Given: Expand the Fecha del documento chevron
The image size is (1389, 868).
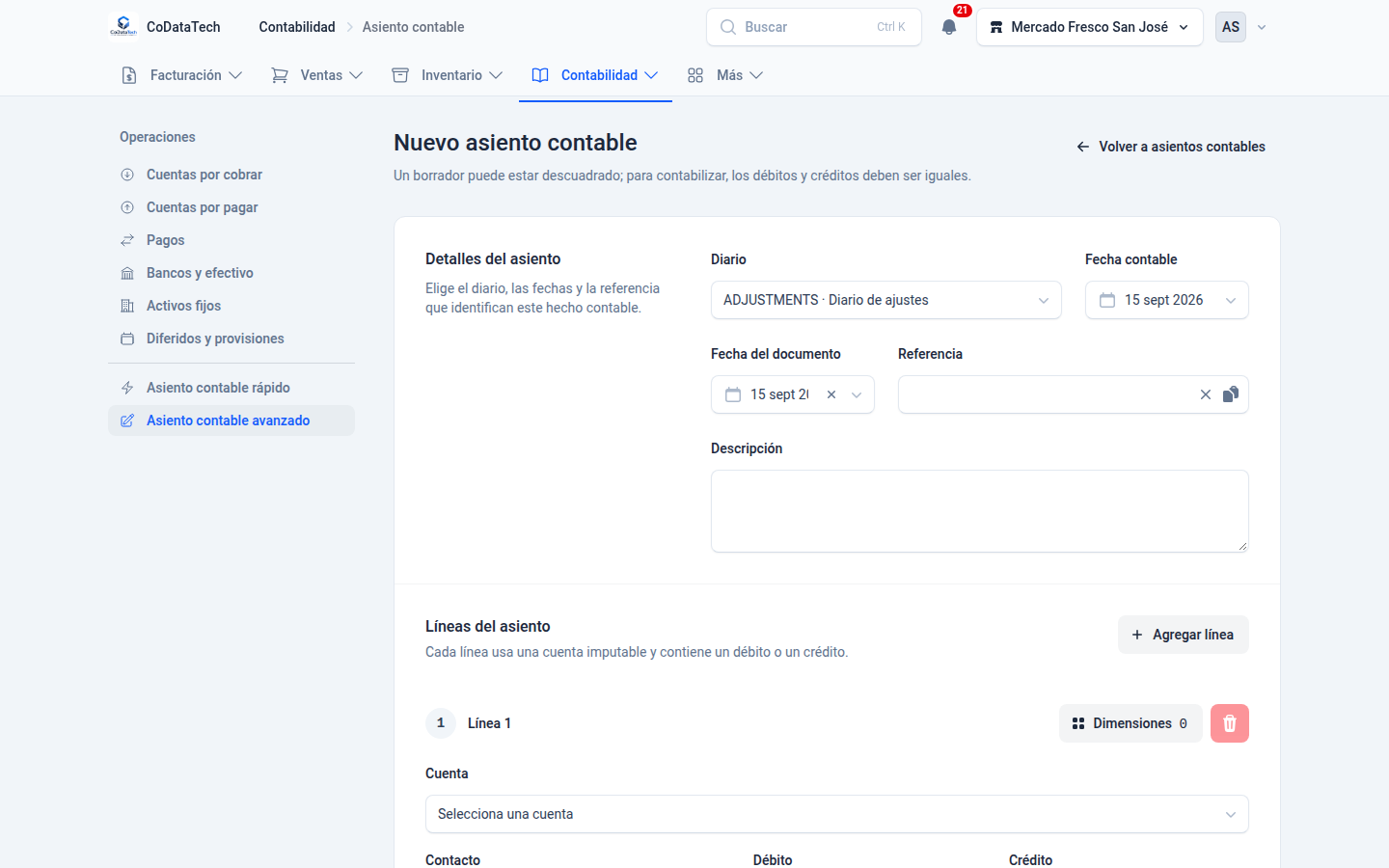Looking at the screenshot, I should point(857,394).
